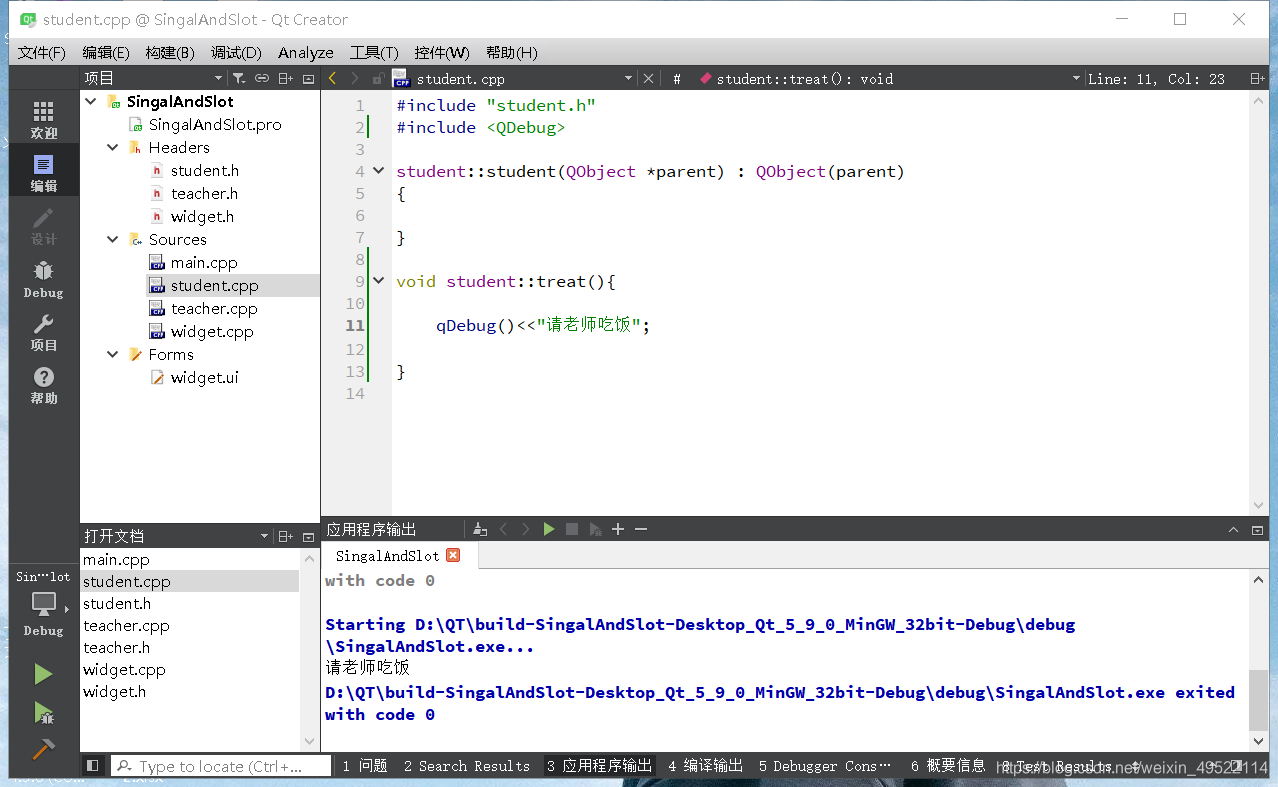The width and height of the screenshot is (1278, 787).
Task: Attach debugger icon in output pane toolbar
Action: [596, 529]
